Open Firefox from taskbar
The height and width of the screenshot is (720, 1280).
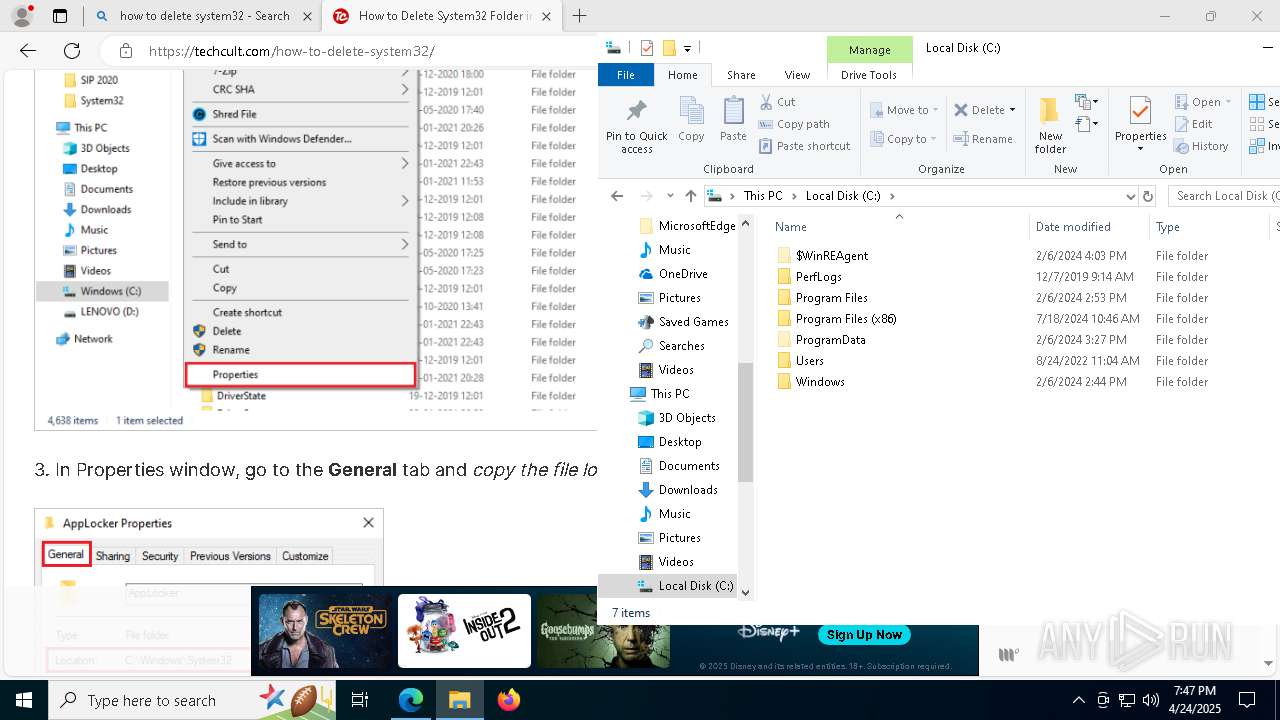tap(509, 700)
